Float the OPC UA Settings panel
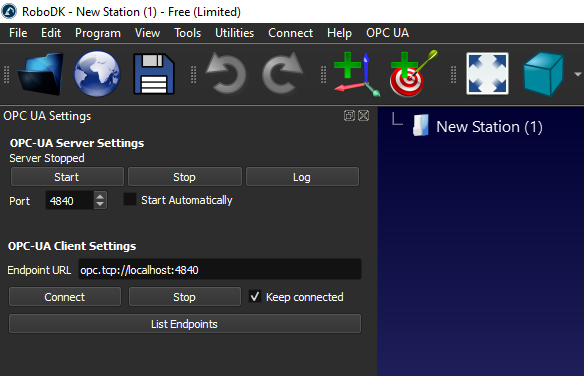The width and height of the screenshot is (584, 376). 349,116
